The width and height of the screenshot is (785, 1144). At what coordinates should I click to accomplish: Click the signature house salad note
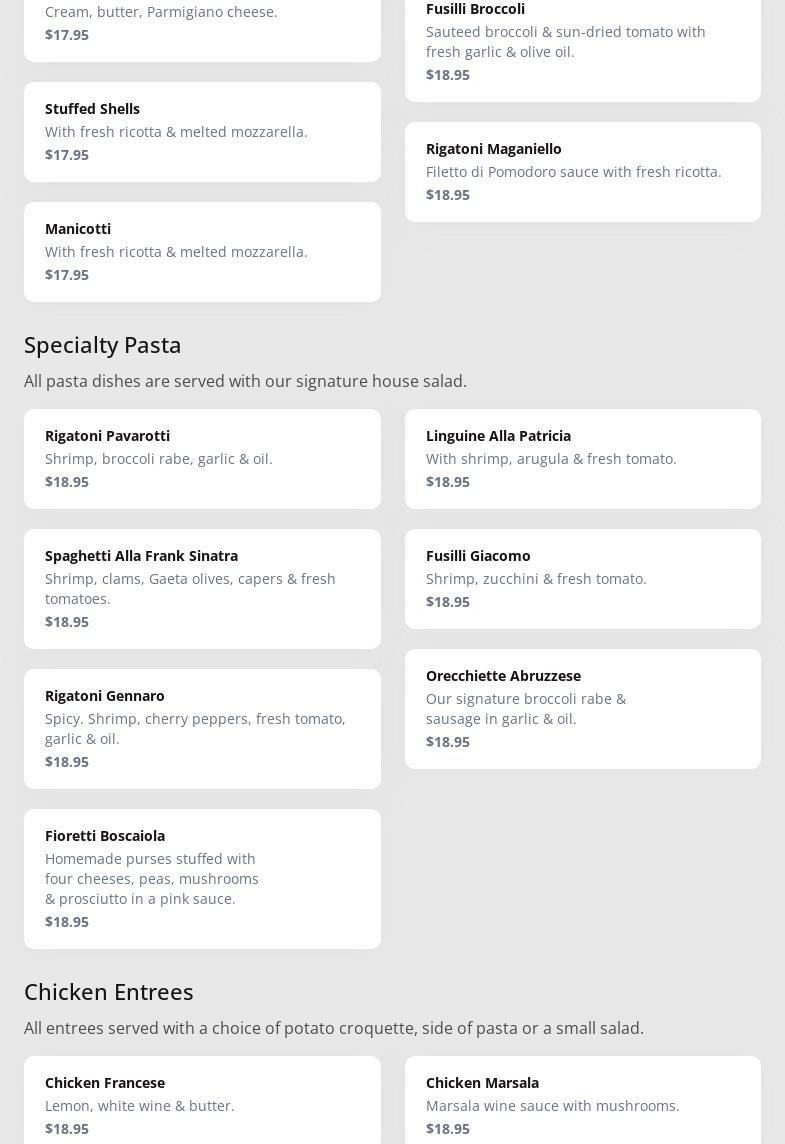[x=245, y=381]
